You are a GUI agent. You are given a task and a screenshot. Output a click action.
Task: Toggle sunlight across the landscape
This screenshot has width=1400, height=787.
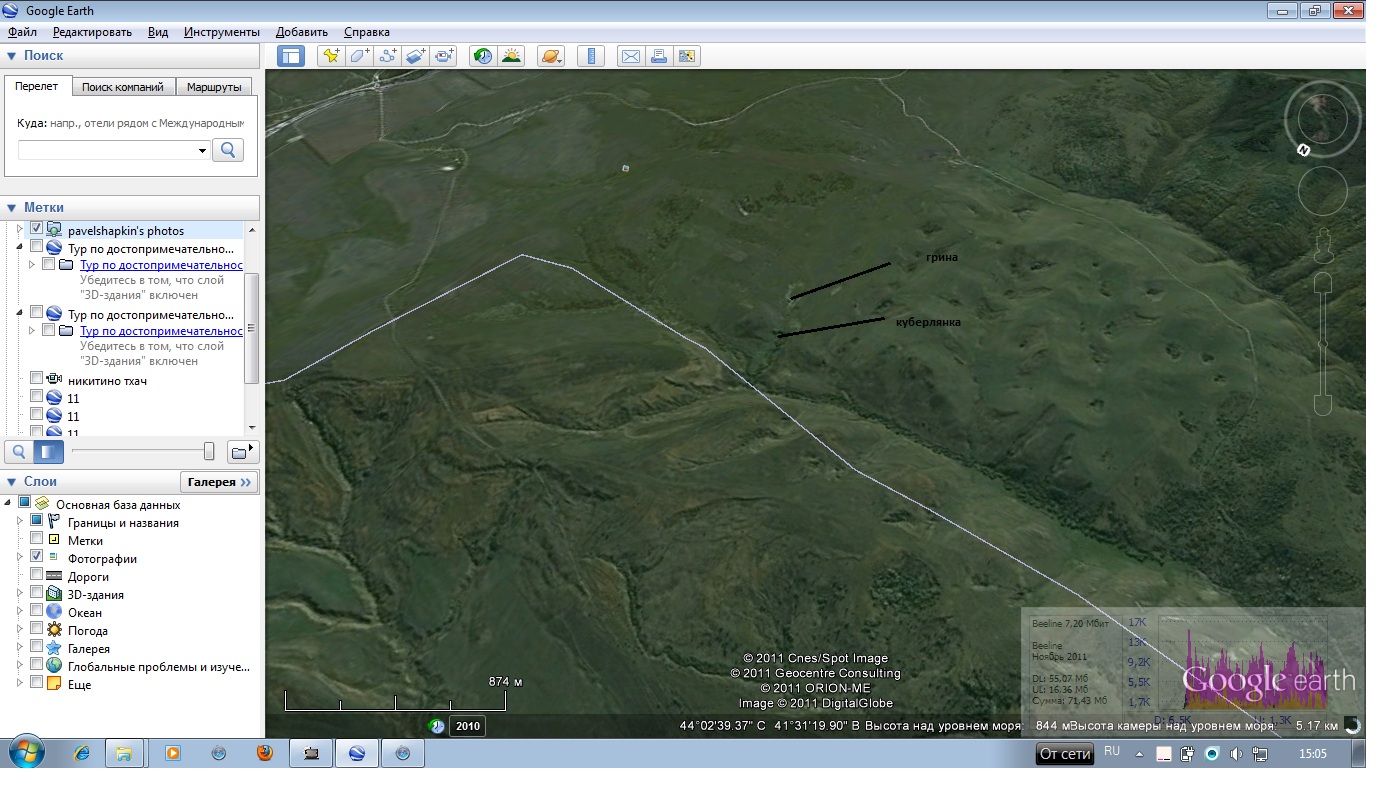coord(511,56)
